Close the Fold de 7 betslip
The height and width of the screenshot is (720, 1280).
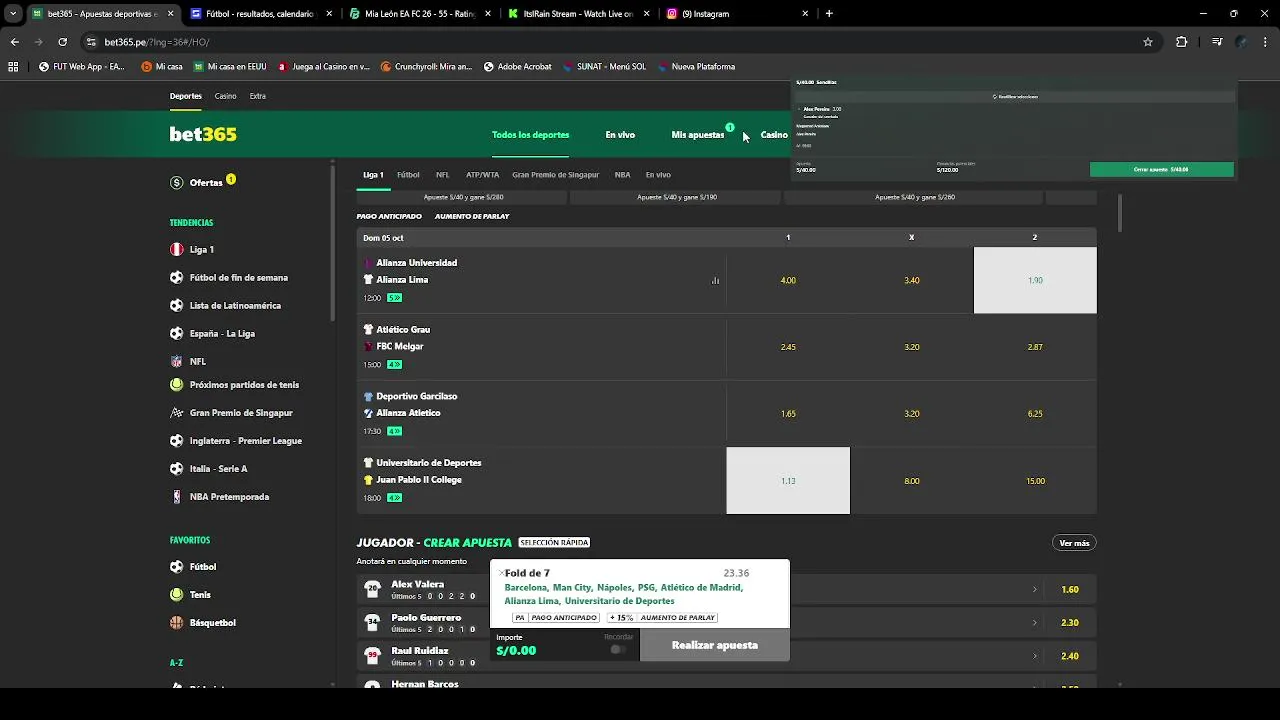[501, 573]
